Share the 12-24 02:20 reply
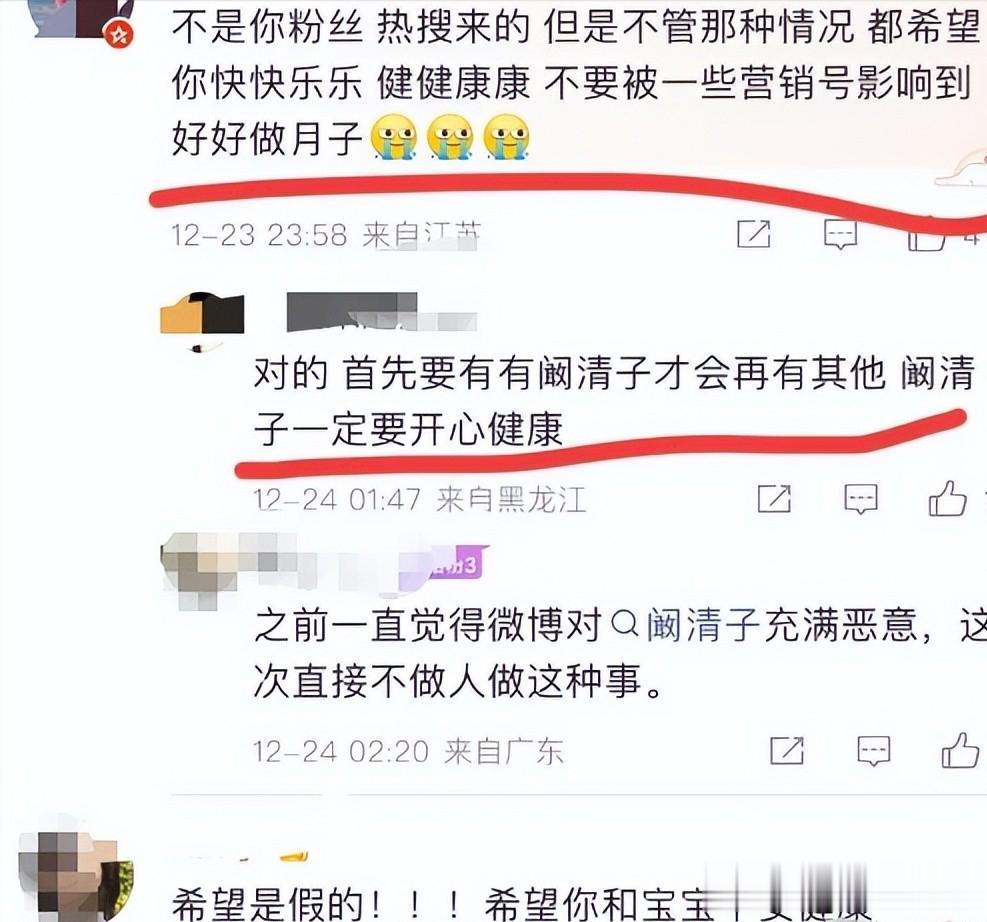This screenshot has height=922, width=987. [x=787, y=750]
